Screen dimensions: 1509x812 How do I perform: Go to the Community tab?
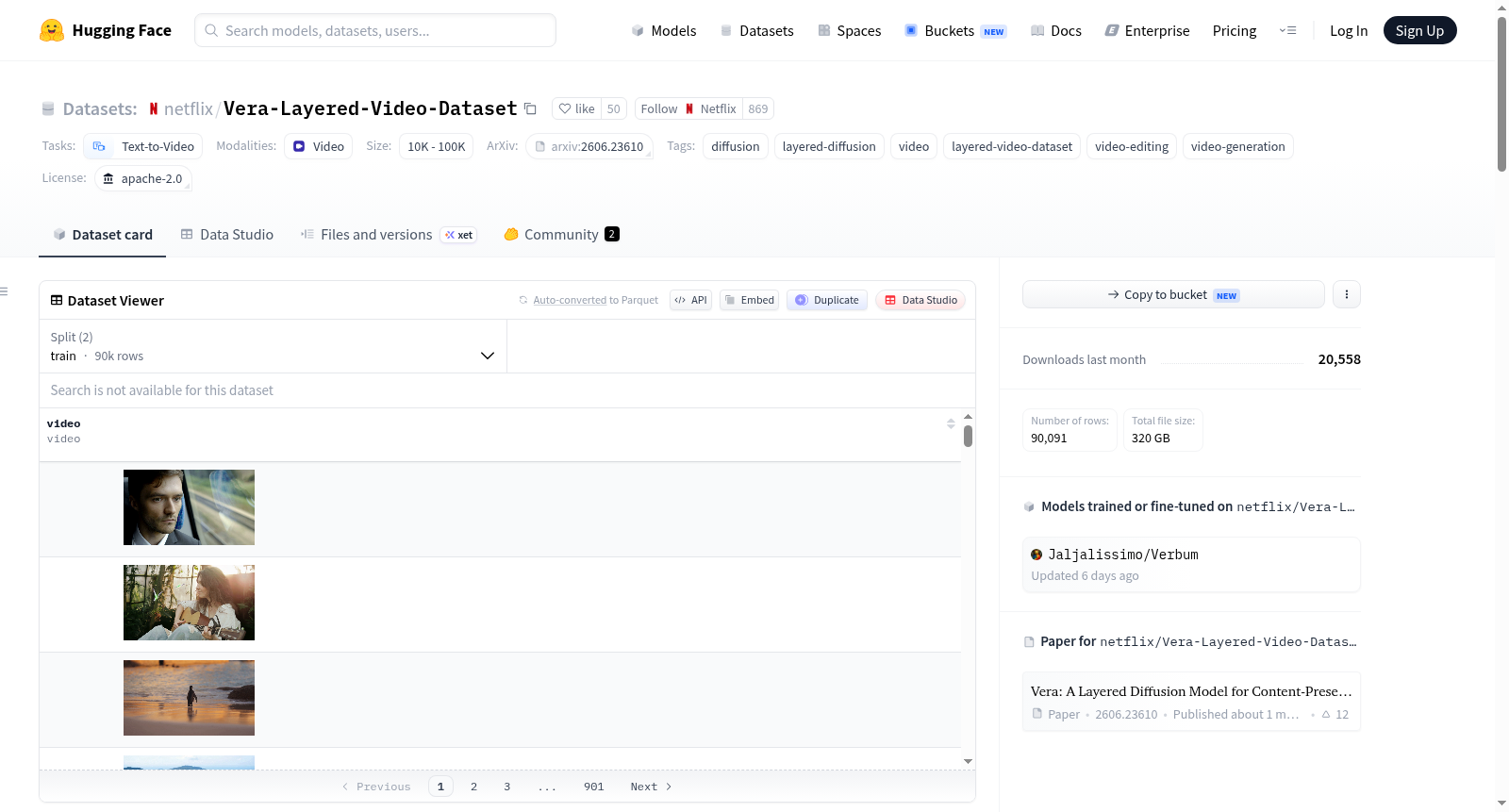coord(561,235)
